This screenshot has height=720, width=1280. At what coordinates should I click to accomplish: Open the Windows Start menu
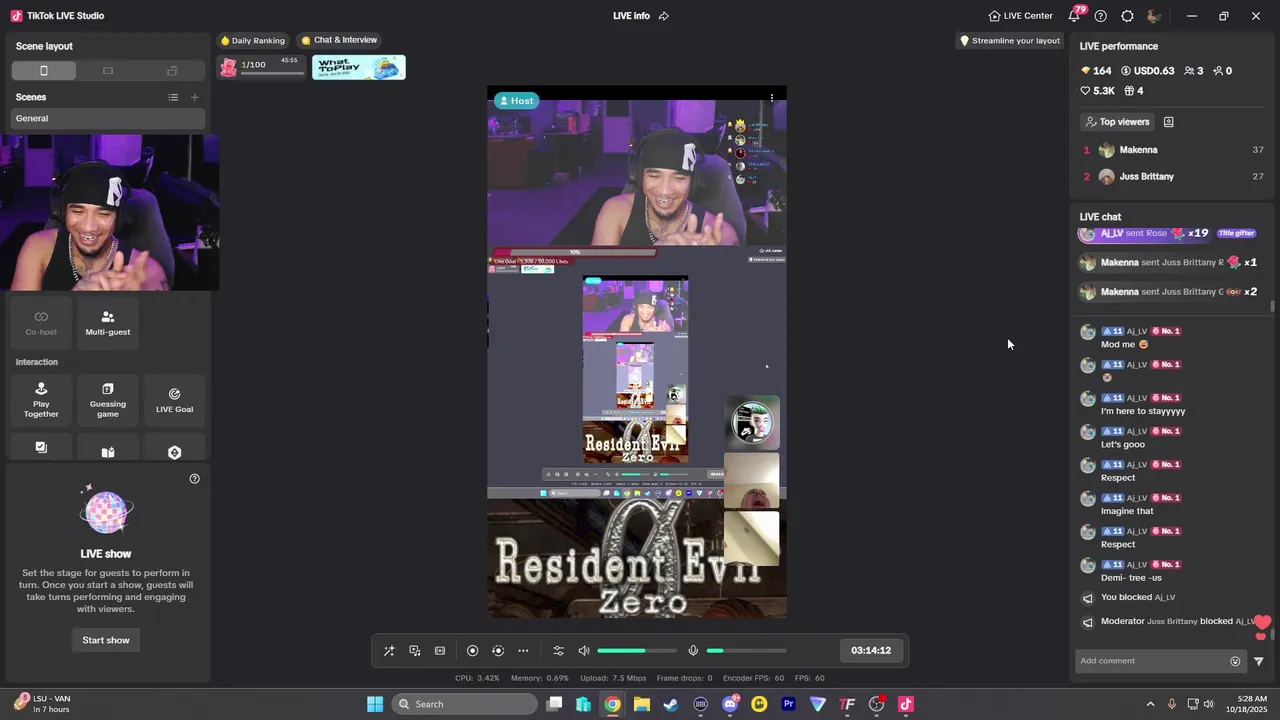tap(375, 704)
